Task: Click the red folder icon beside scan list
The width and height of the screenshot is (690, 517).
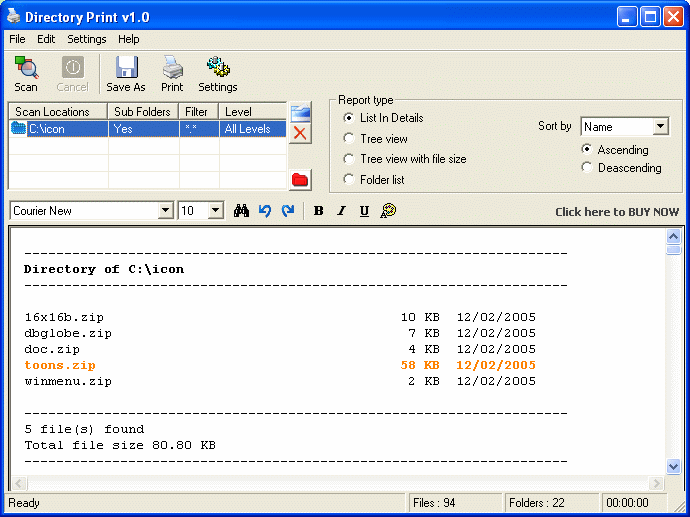Action: (300, 180)
